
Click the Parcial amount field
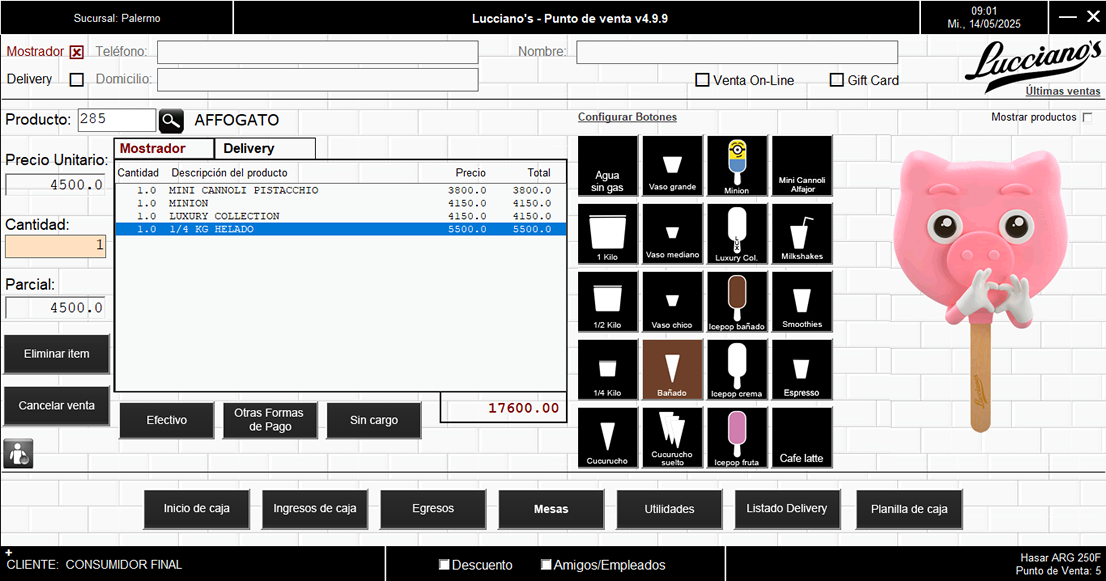tap(56, 307)
